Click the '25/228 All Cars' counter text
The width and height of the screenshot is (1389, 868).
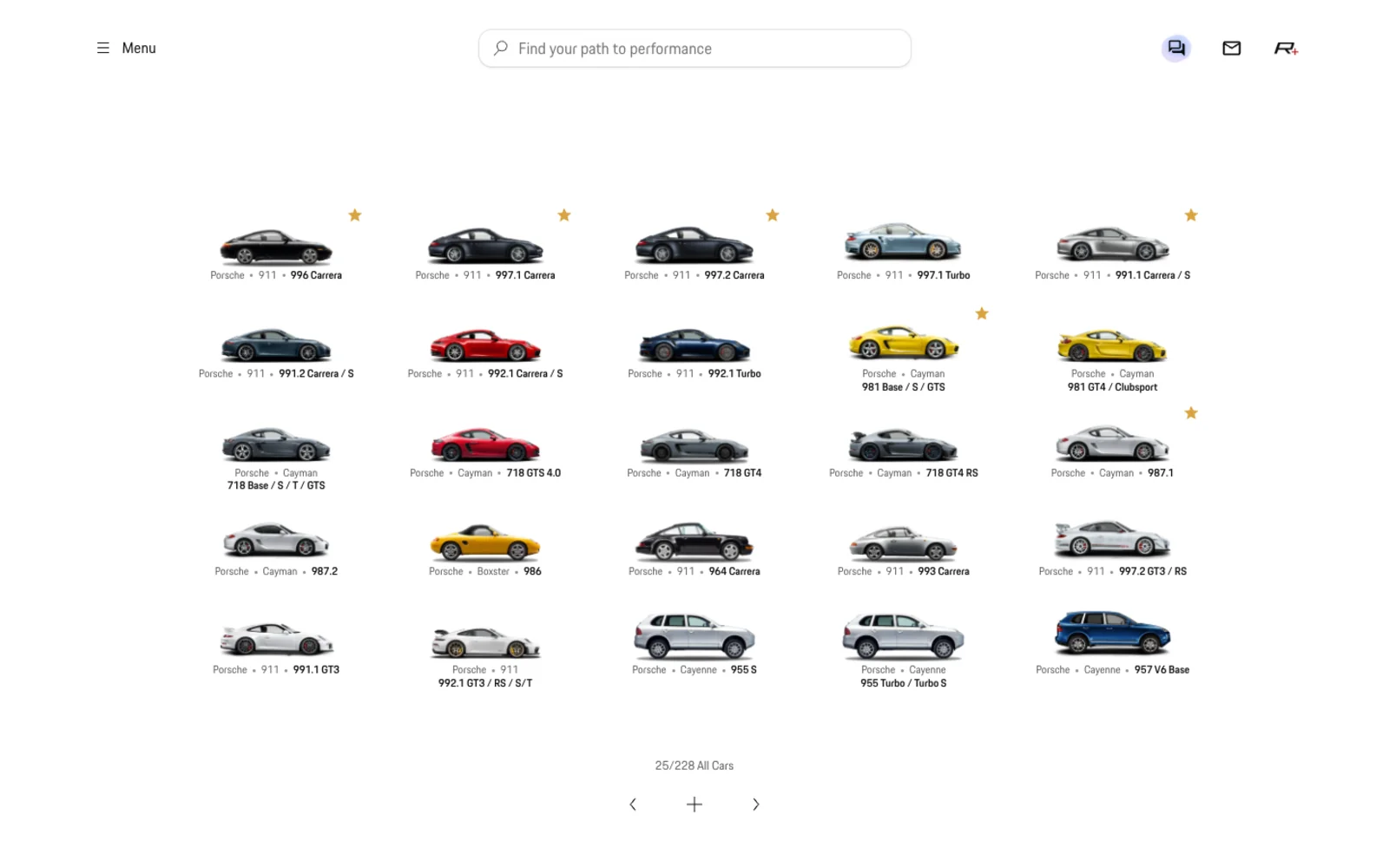coord(694,766)
